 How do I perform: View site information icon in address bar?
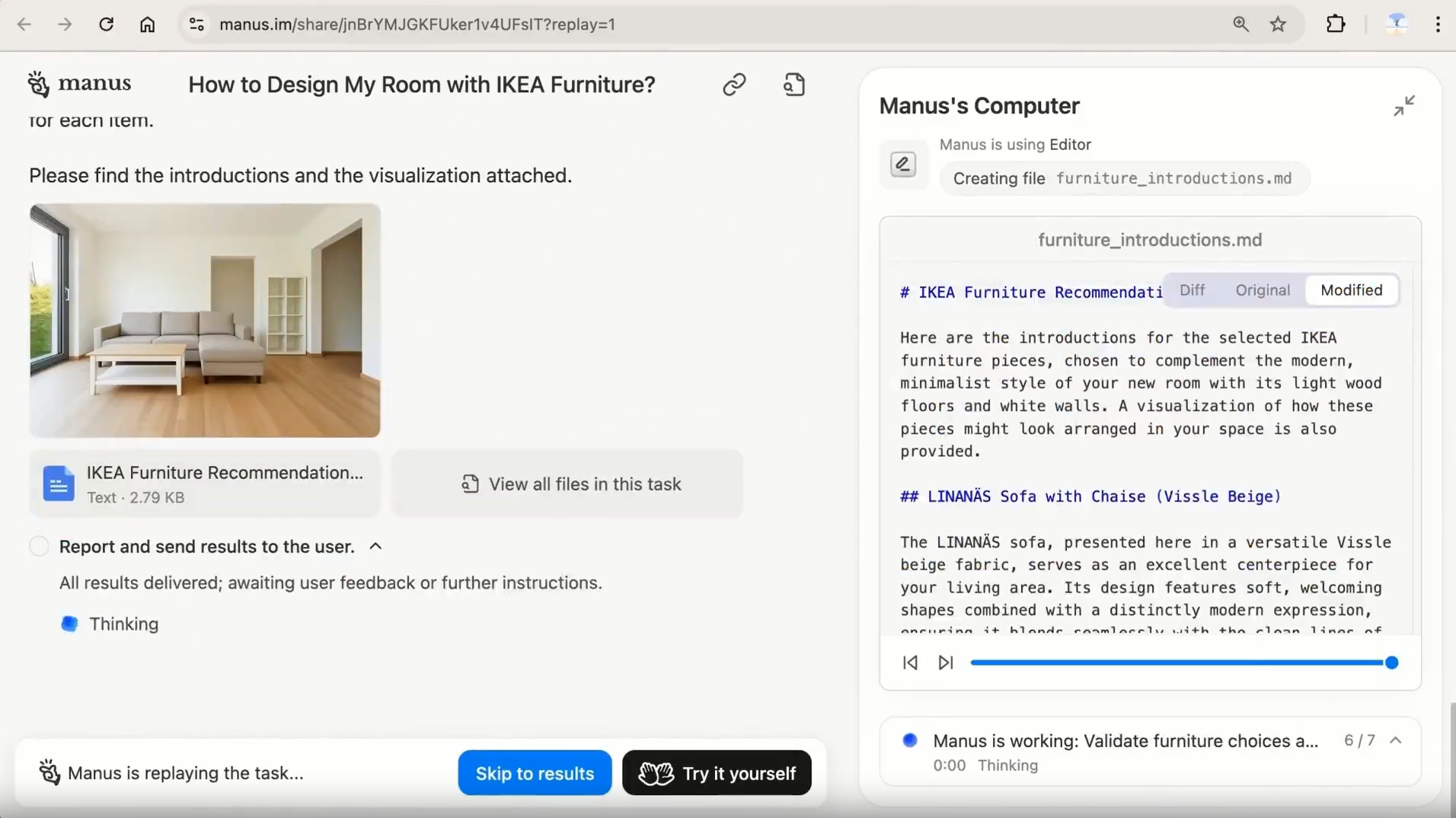click(196, 24)
